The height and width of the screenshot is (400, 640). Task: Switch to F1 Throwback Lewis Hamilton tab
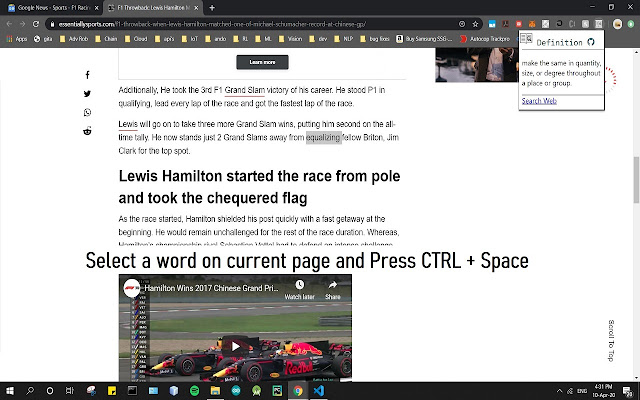[152, 8]
